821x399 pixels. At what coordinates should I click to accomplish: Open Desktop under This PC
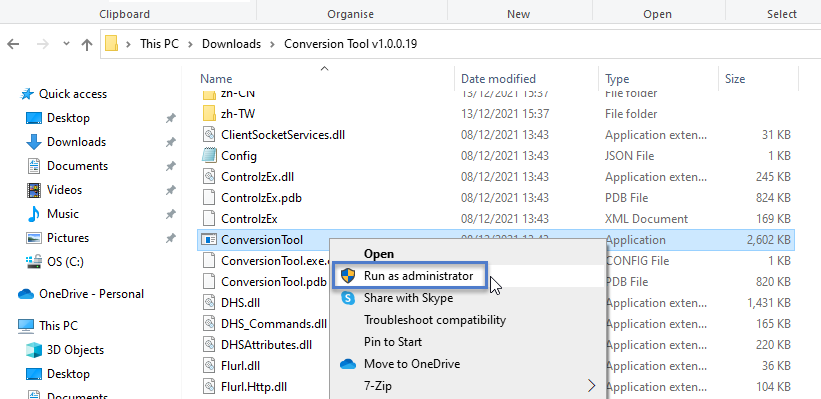click(x=68, y=374)
